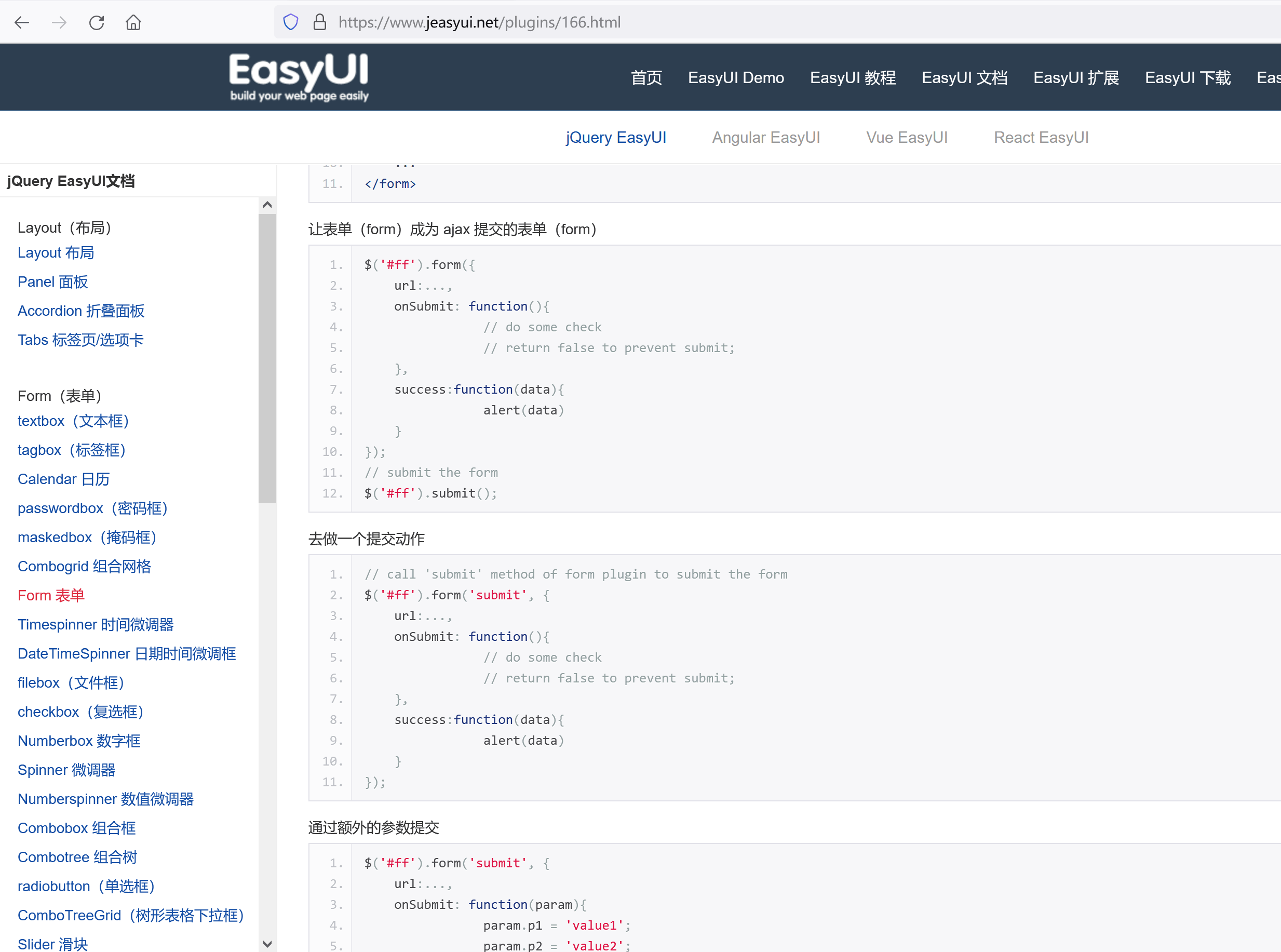Click heading 通过额外的参数提交
This screenshot has width=1281, height=952.
[374, 827]
